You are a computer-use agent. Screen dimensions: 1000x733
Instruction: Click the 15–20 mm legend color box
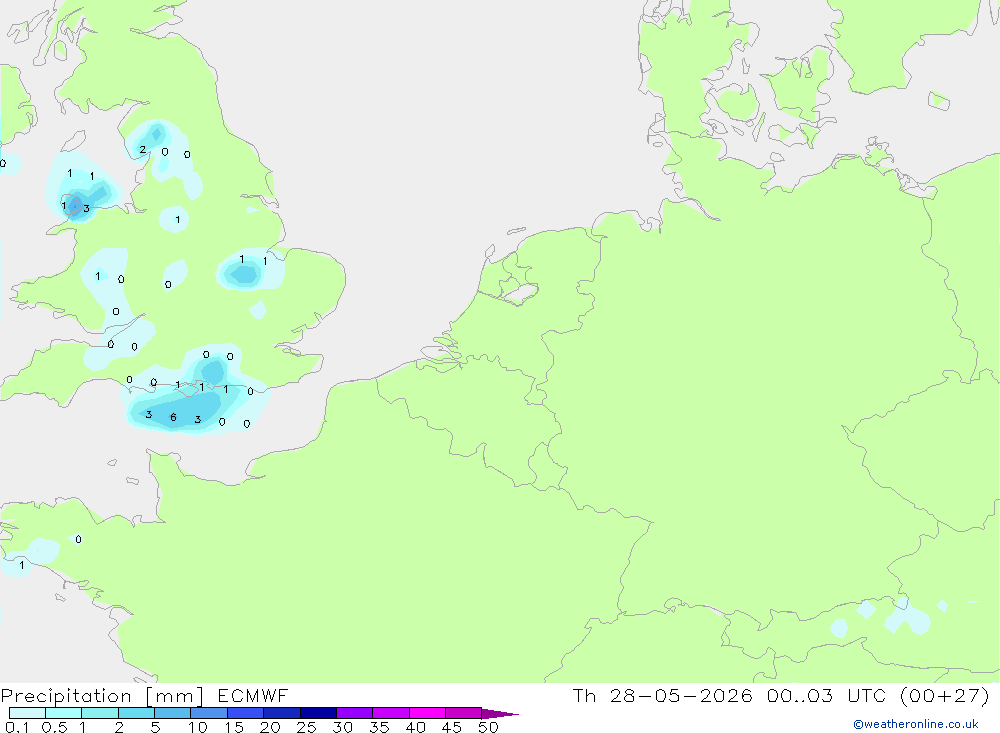(246, 713)
